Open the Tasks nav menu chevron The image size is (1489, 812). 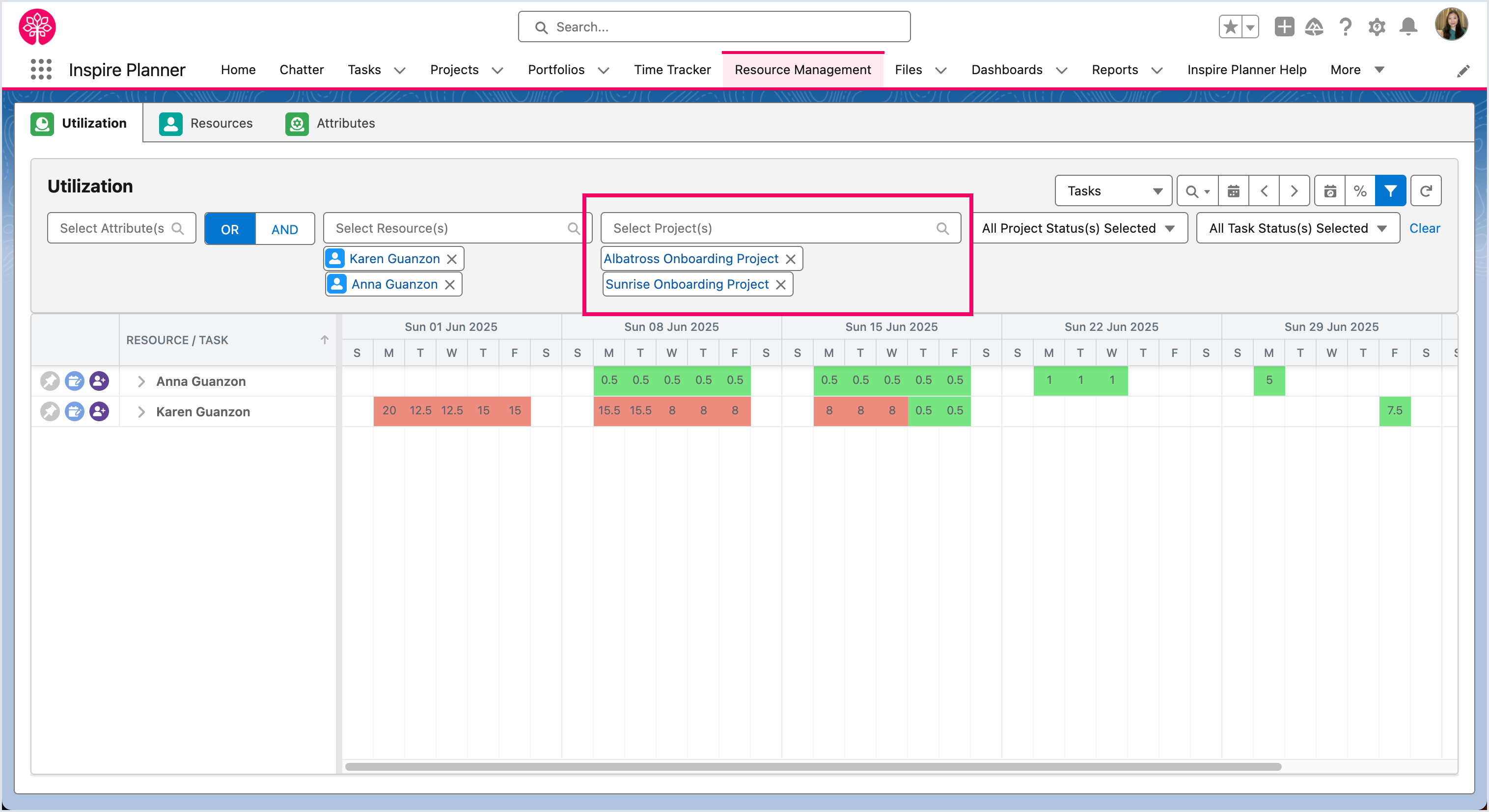(x=399, y=71)
